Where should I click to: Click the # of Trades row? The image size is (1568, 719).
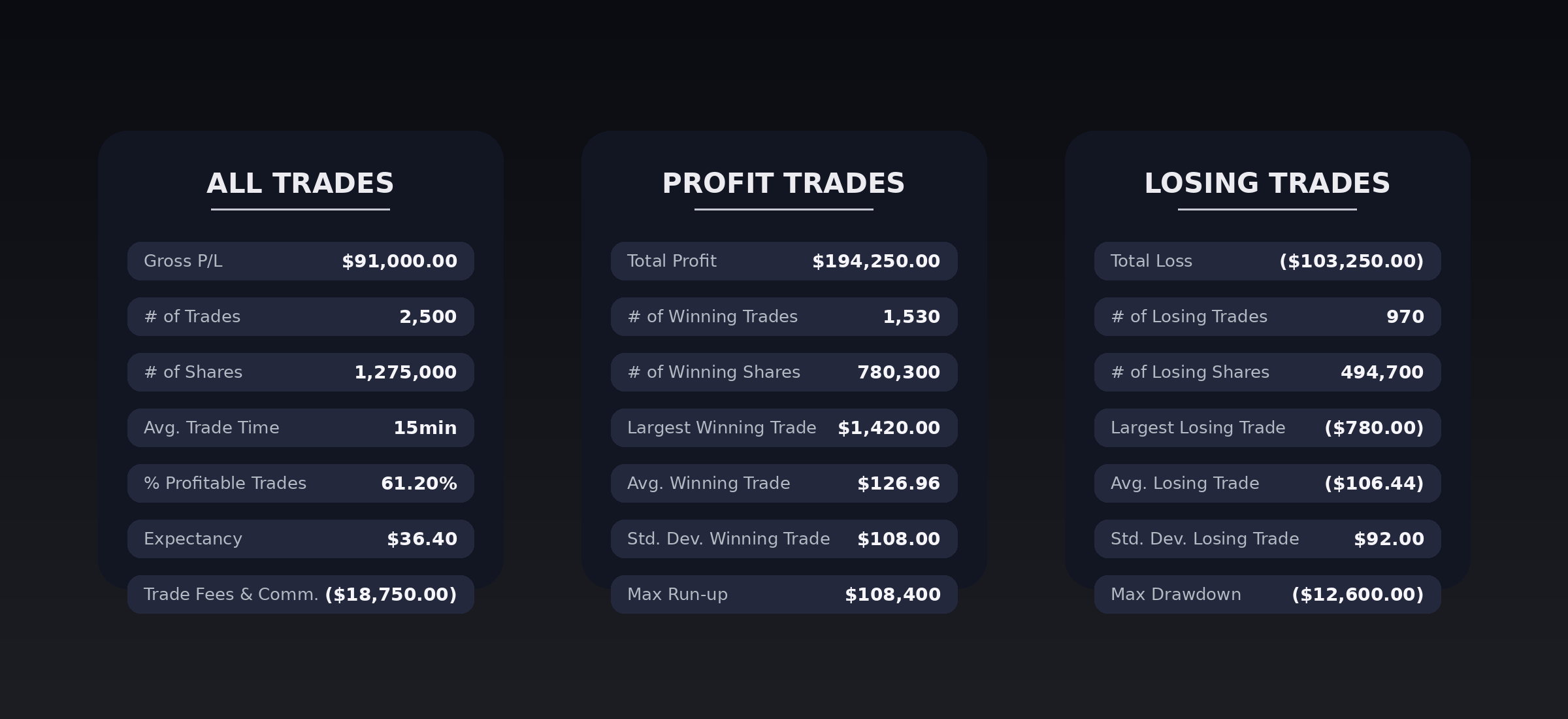tap(301, 317)
